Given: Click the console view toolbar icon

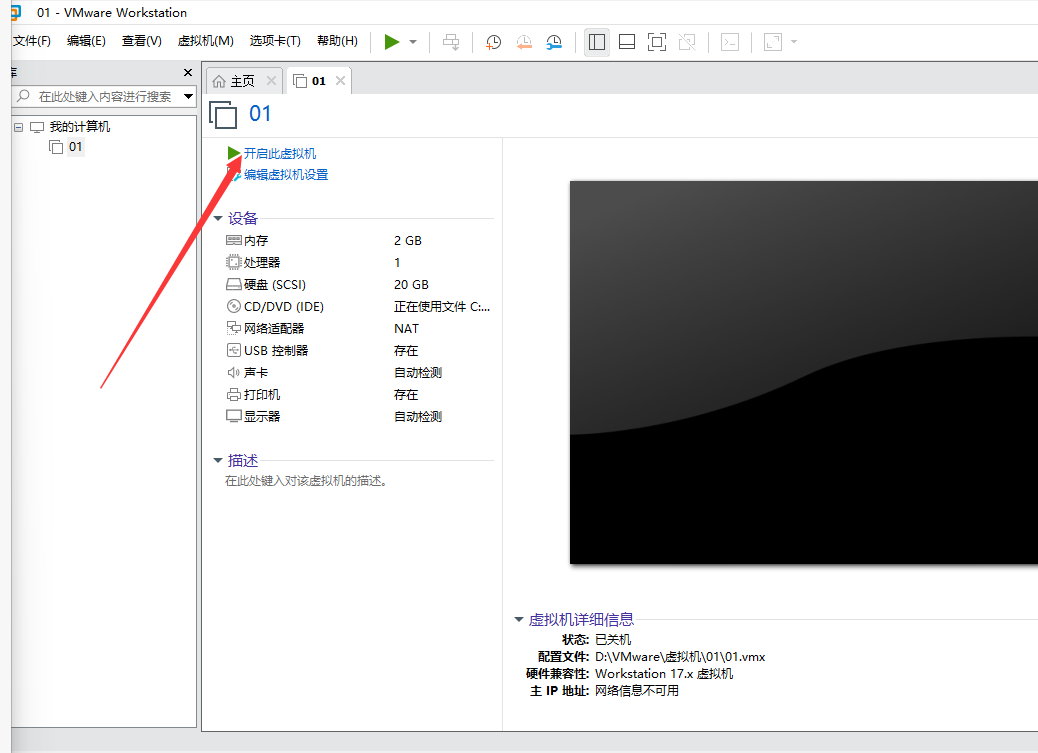Looking at the screenshot, I should [730, 42].
